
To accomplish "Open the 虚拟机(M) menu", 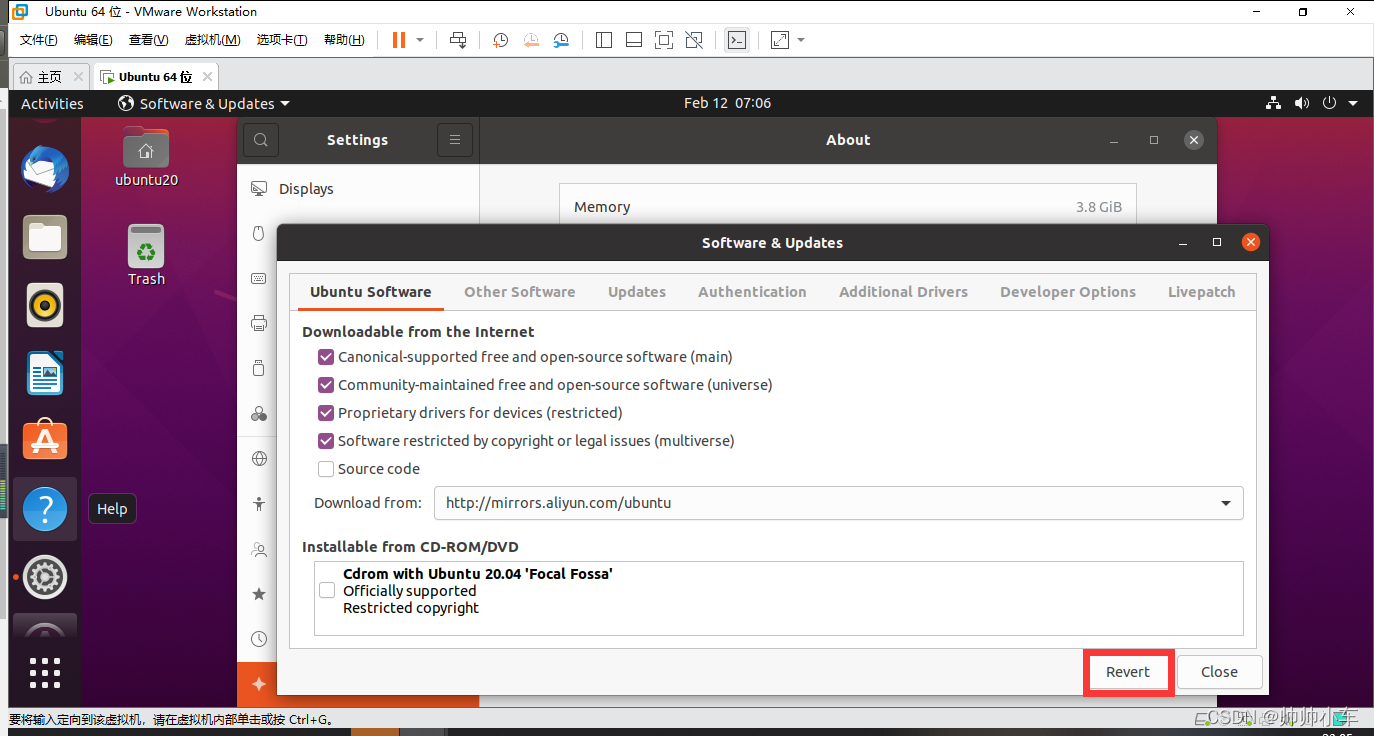I will coord(212,40).
